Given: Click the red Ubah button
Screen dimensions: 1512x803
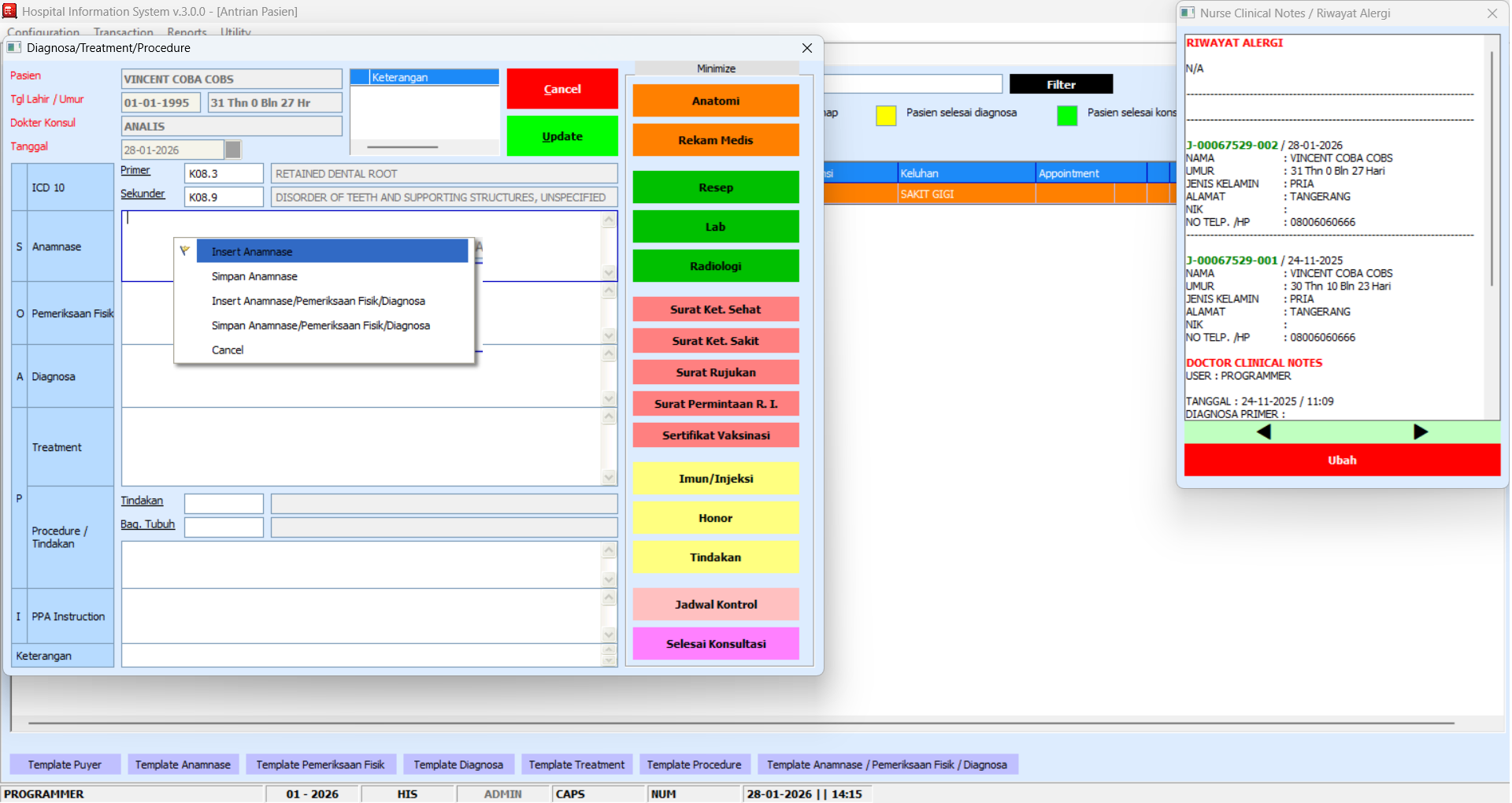Looking at the screenshot, I should click(1342, 461).
